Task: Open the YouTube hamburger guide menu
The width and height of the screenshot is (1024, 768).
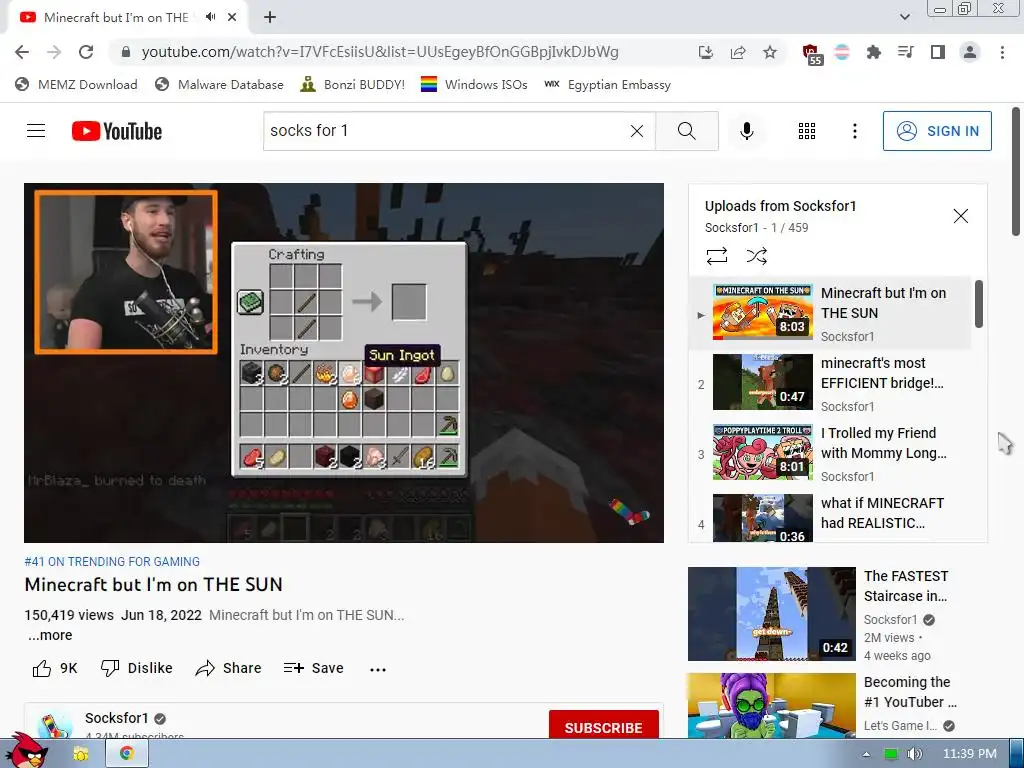Action: pos(36,131)
